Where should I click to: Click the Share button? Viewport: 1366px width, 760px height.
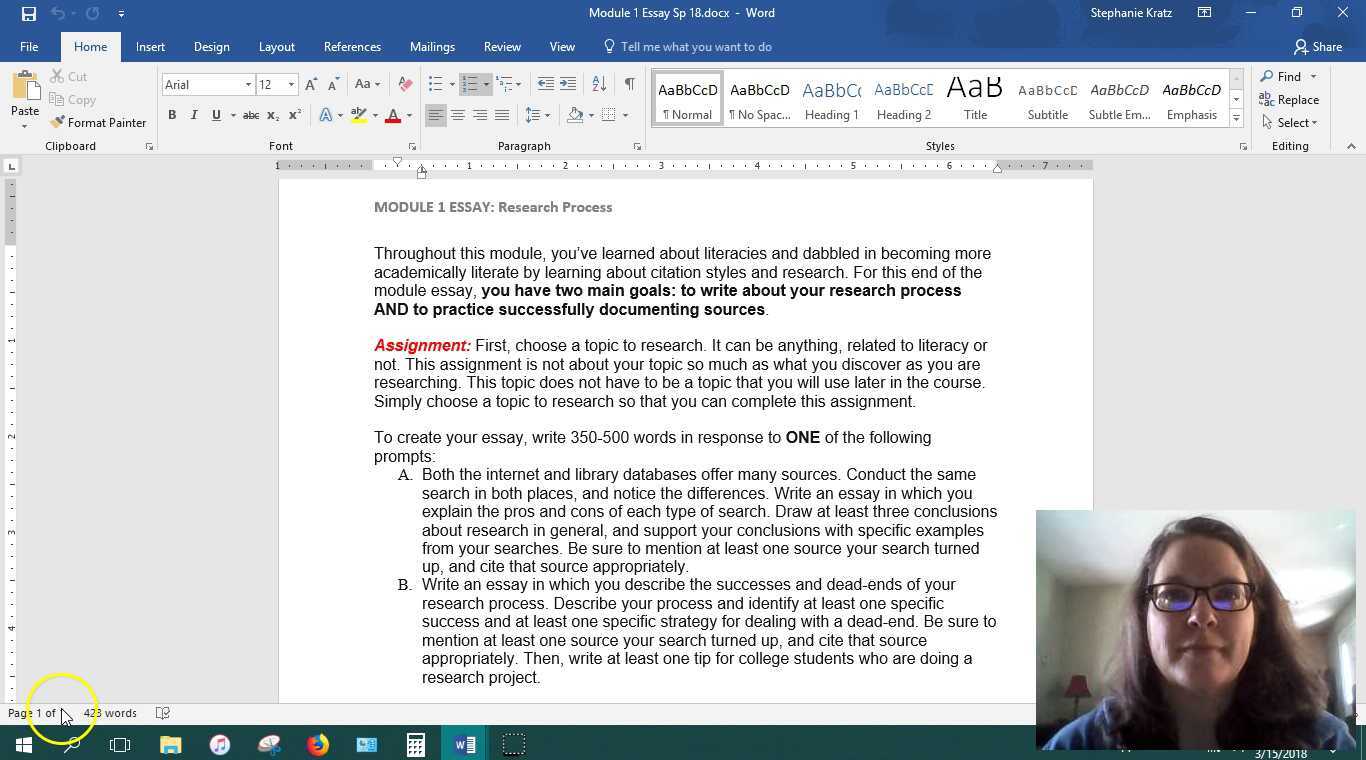(1320, 46)
